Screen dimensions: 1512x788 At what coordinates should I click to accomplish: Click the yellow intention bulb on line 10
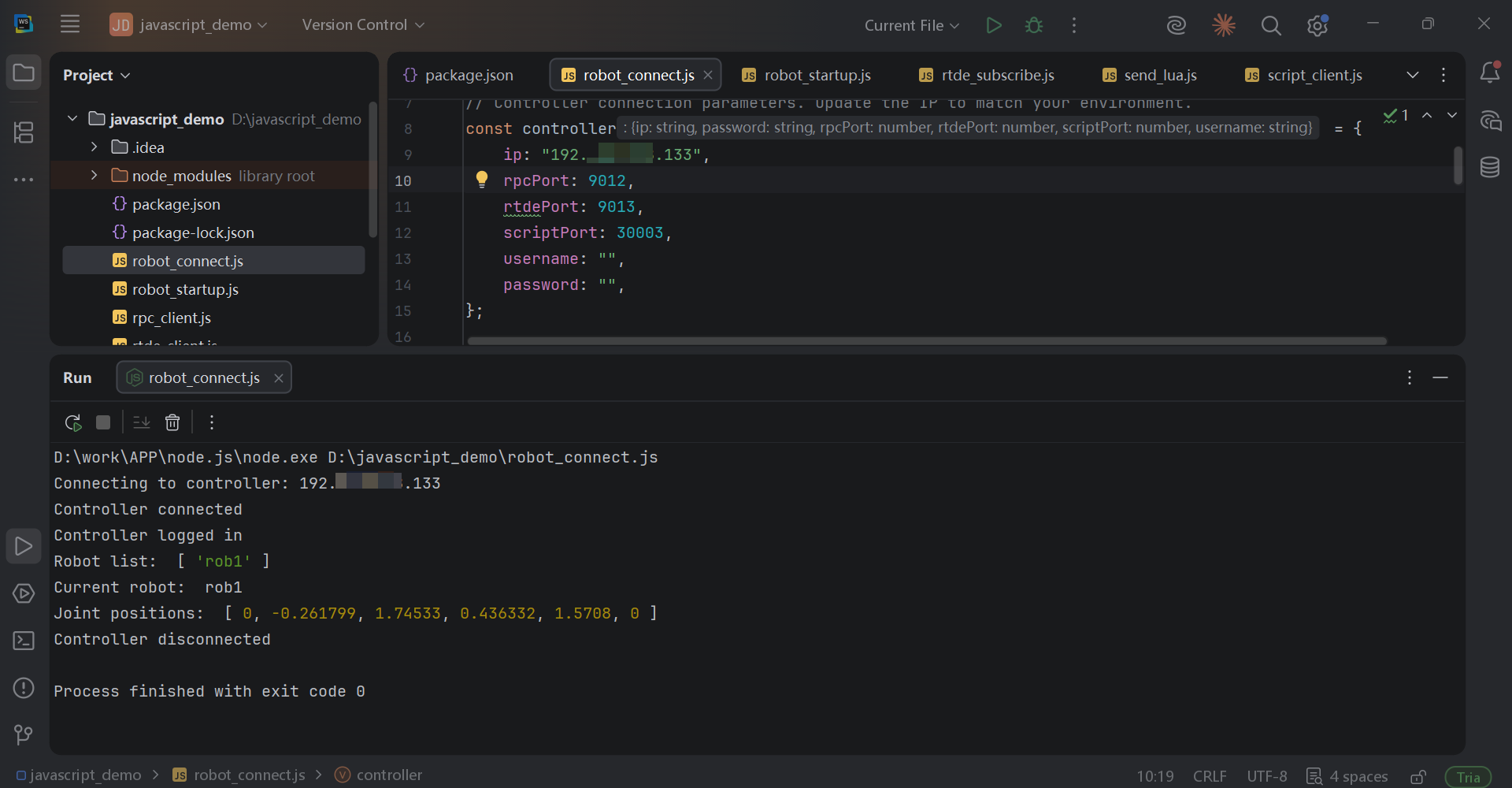point(482,180)
